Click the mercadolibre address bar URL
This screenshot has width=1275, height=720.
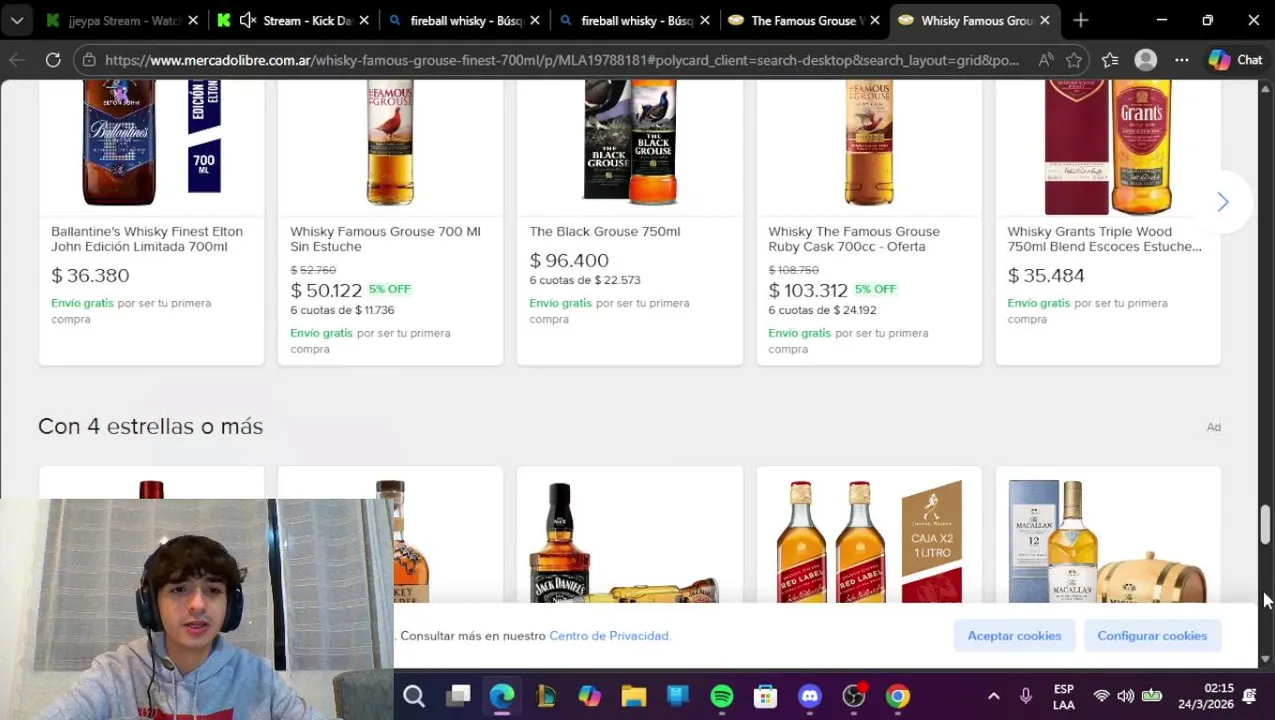562,60
